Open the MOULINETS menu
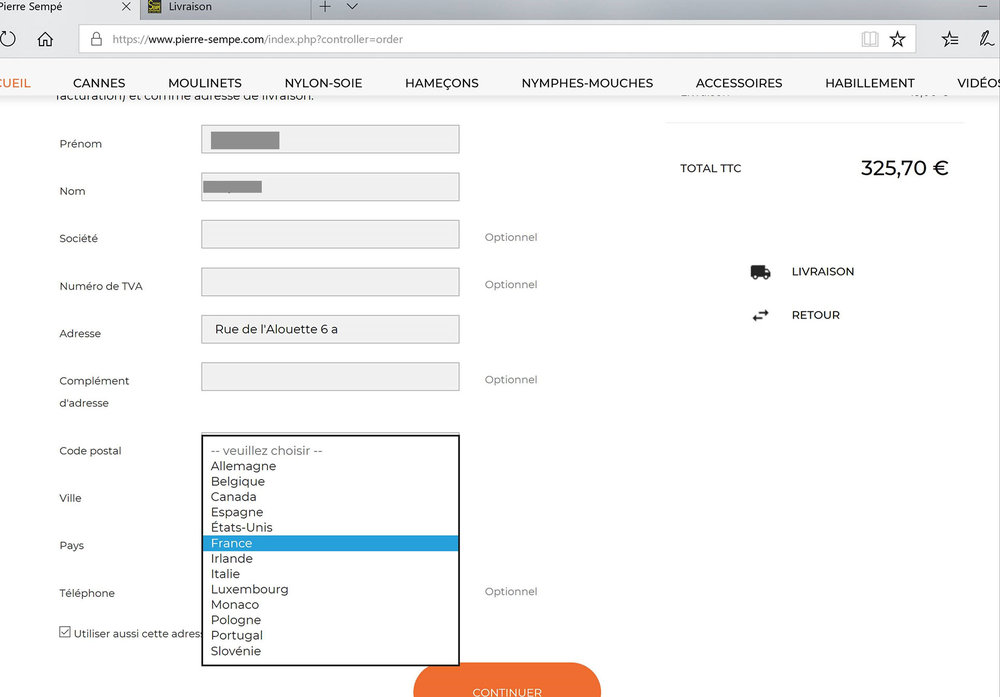Image resolution: width=1000 pixels, height=697 pixels. [x=205, y=83]
